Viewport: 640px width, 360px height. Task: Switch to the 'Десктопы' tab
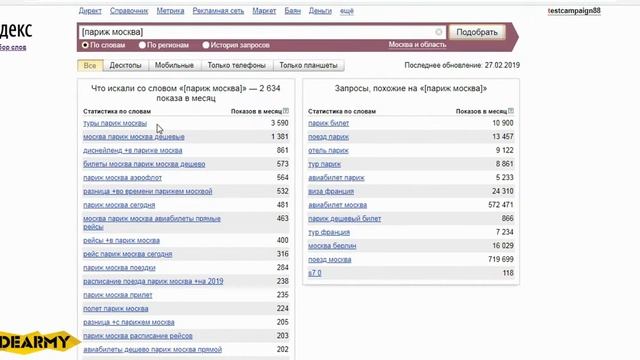(125, 65)
